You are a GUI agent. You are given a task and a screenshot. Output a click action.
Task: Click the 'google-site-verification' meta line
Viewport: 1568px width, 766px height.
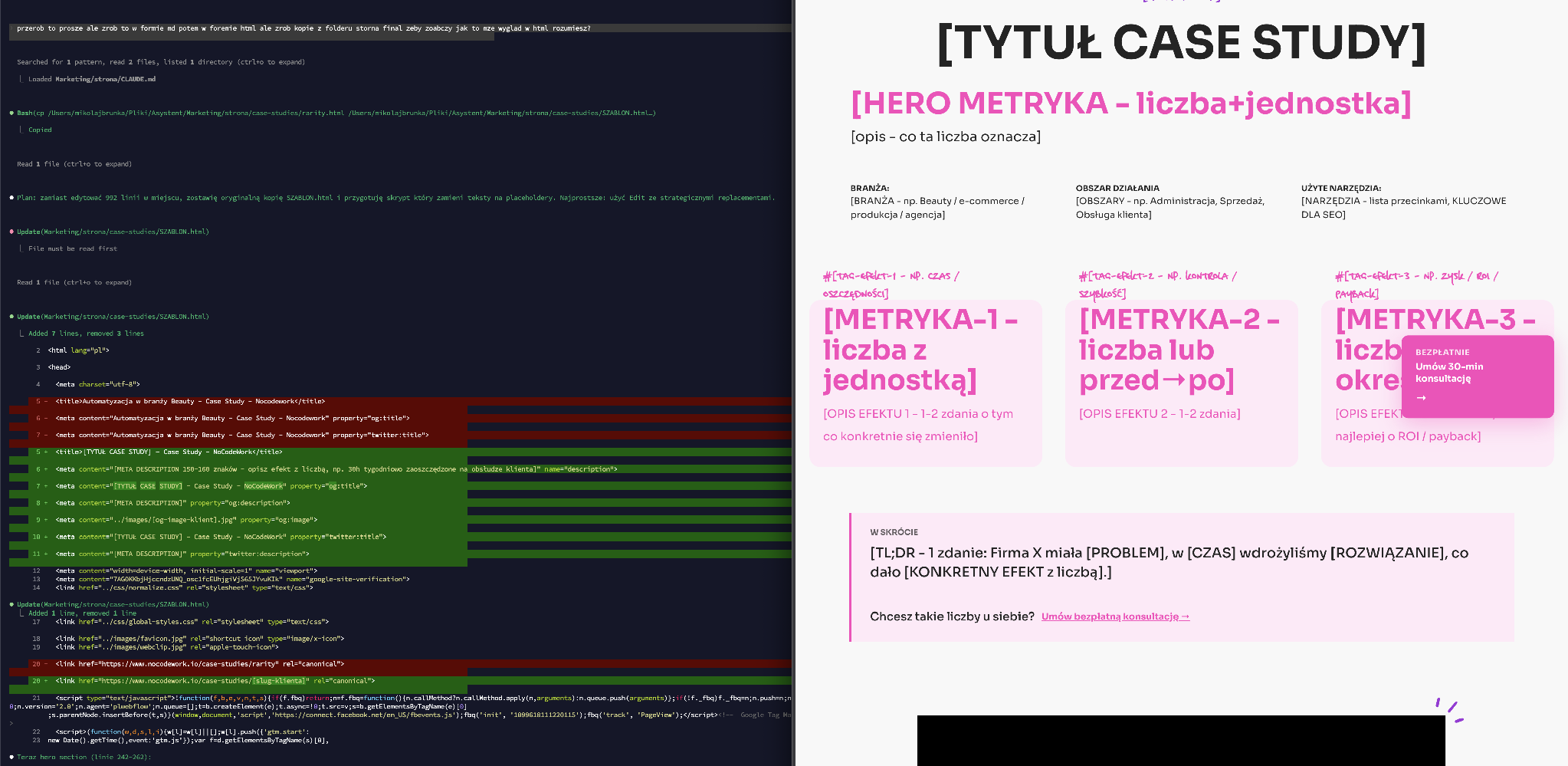pos(232,579)
